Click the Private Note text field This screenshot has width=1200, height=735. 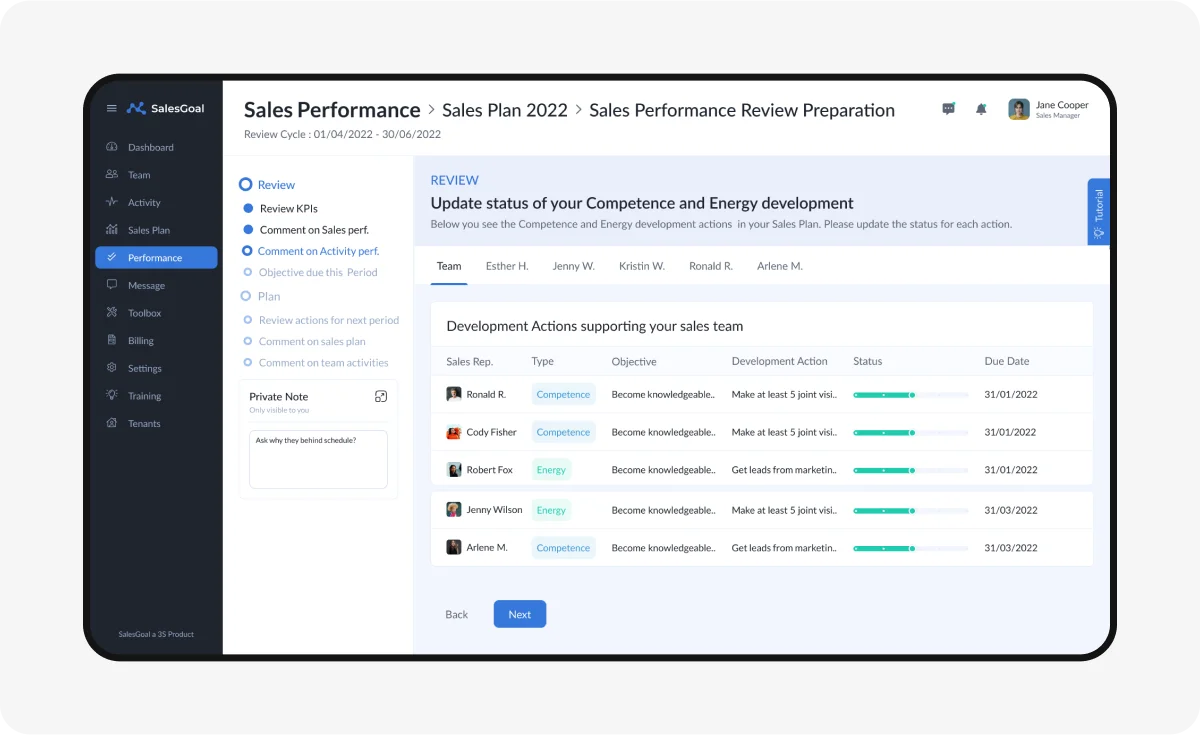(x=318, y=460)
